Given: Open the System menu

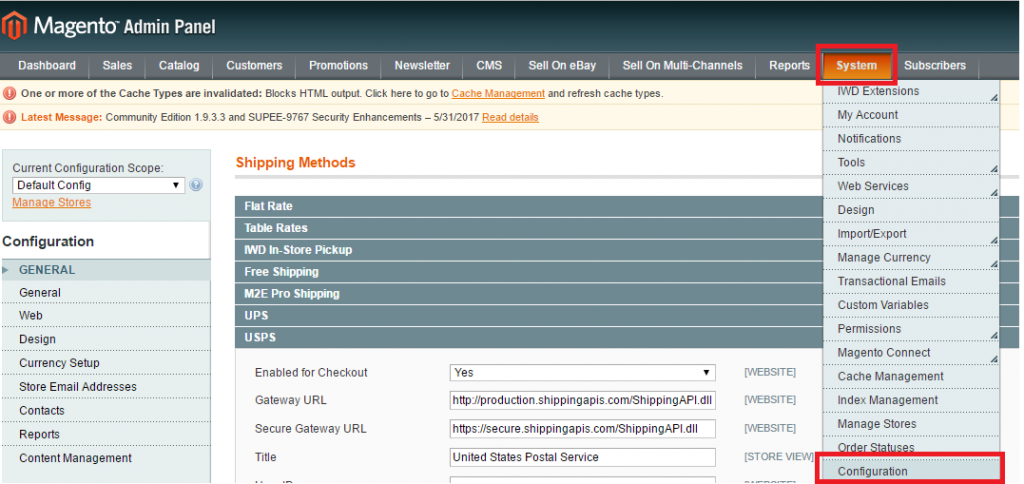Looking at the screenshot, I should pyautogui.click(x=857, y=66).
